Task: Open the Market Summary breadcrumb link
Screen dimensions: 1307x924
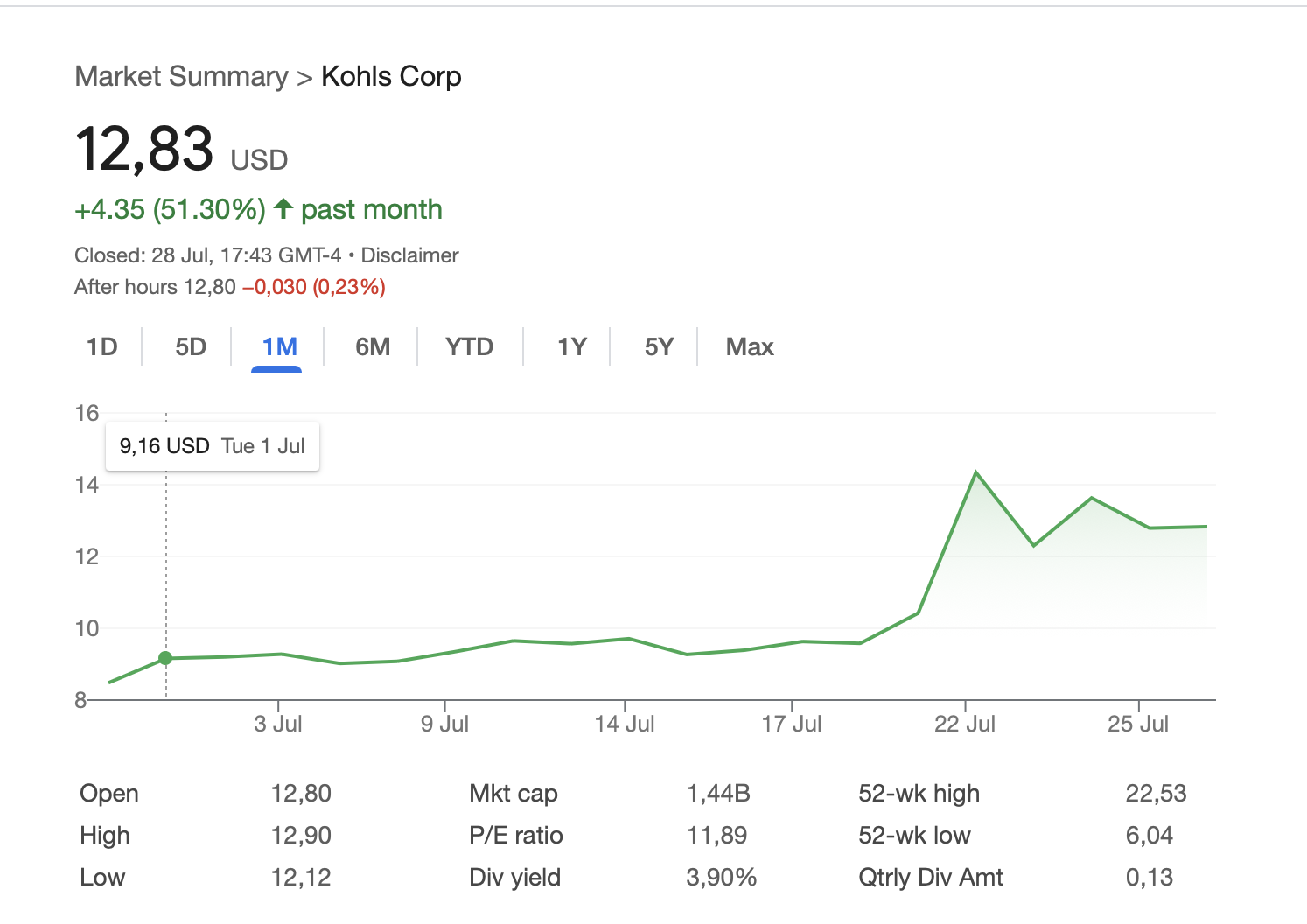Action: 181,77
